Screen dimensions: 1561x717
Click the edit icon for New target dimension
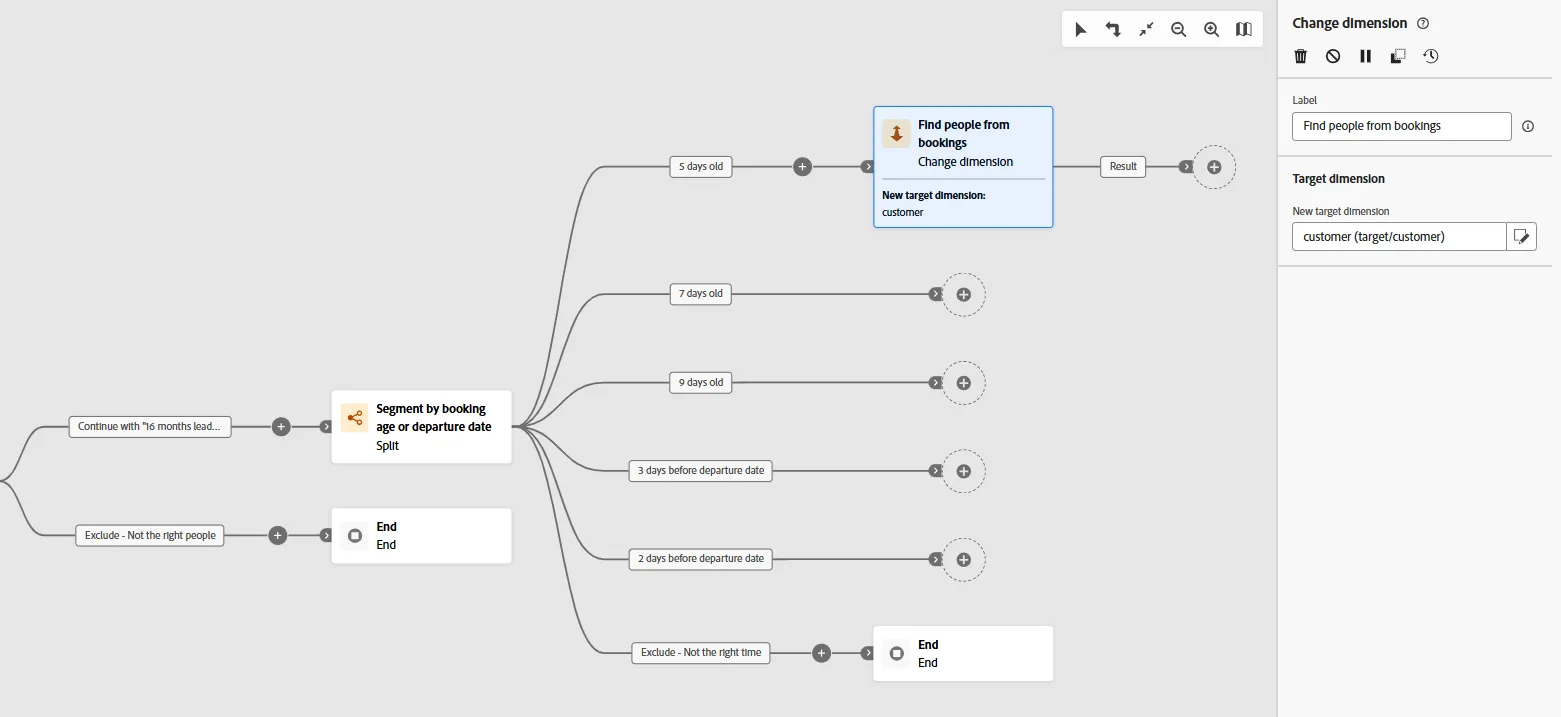tap(1521, 237)
